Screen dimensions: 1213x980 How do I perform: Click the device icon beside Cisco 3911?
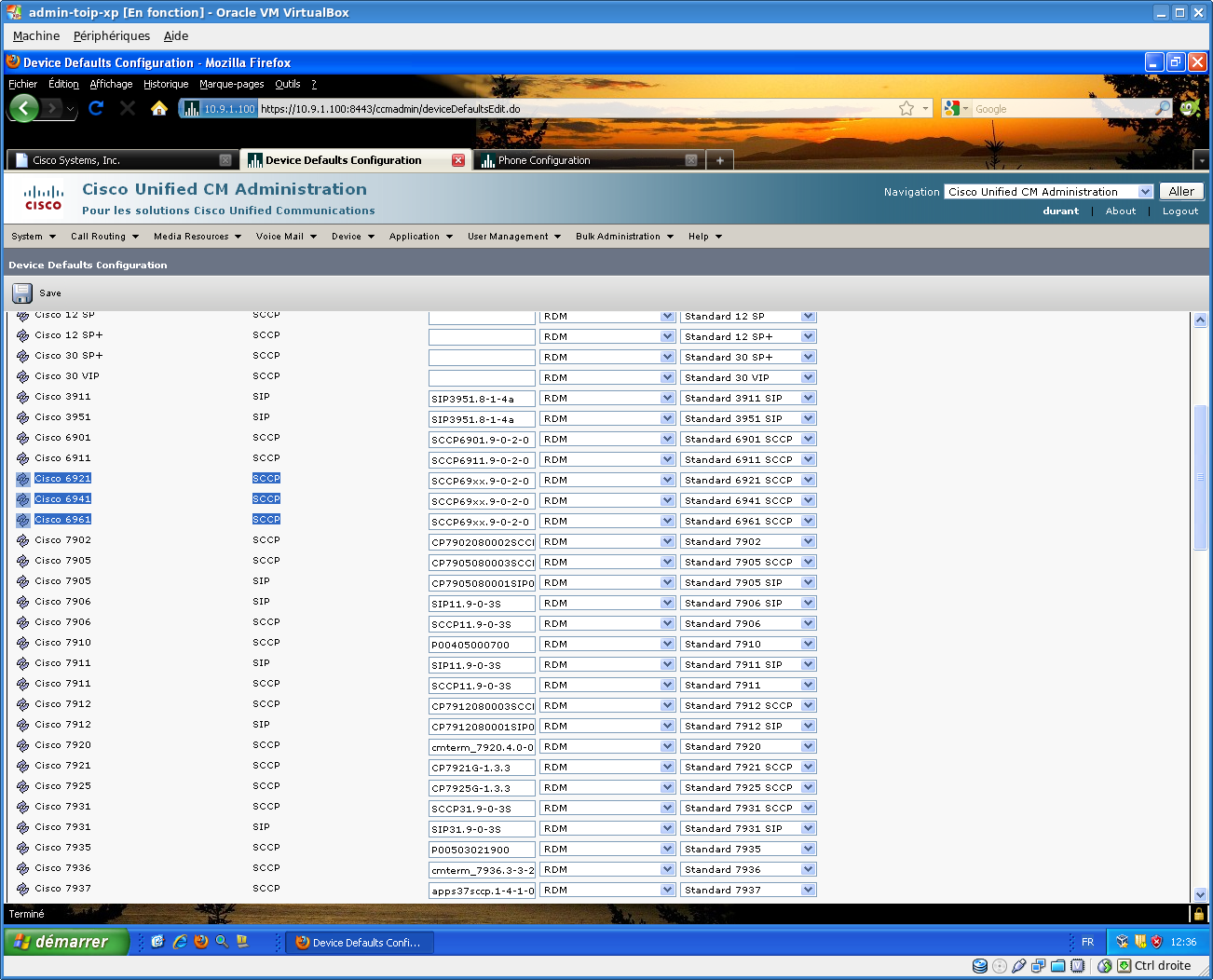click(x=23, y=398)
